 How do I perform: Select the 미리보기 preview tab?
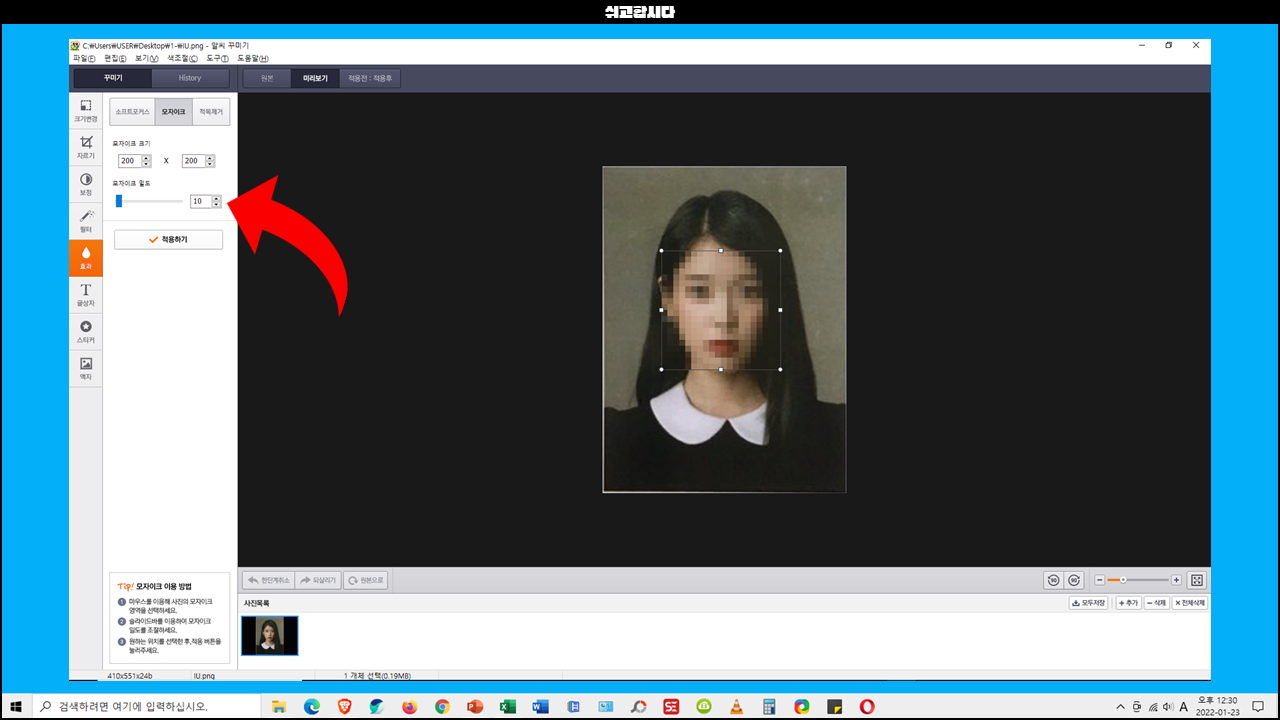[x=315, y=78]
